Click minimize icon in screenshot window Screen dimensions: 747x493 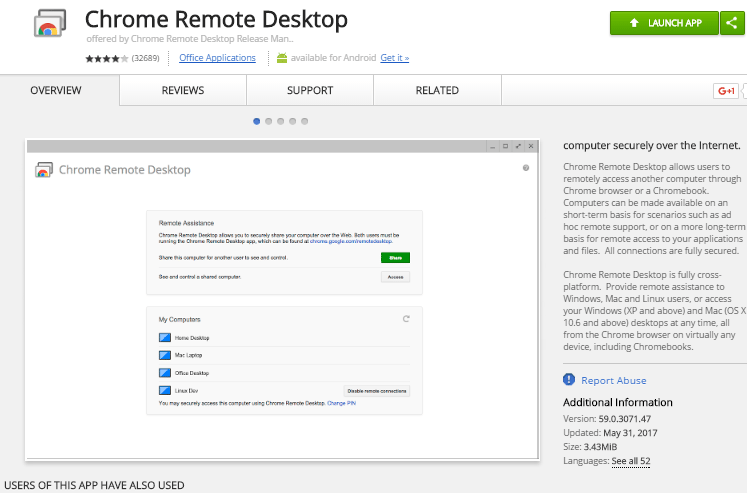[493, 147]
